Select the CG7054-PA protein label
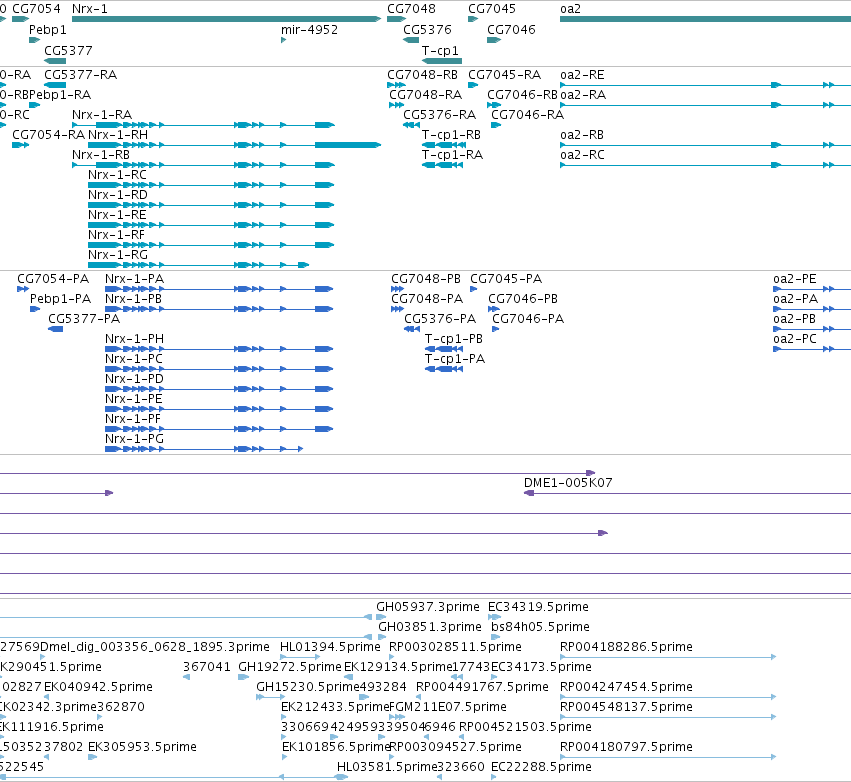Viewport: 851px width, 782px height. (53, 278)
